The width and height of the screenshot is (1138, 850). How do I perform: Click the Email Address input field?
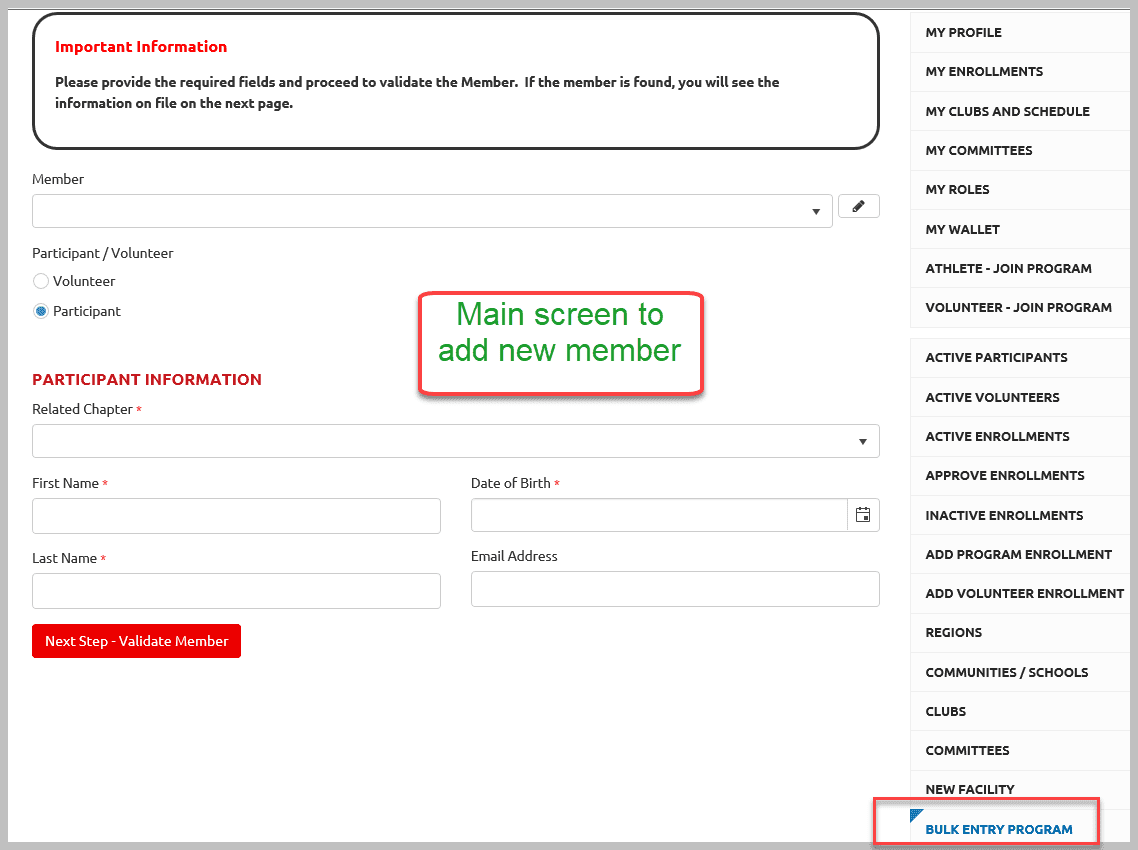[675, 589]
